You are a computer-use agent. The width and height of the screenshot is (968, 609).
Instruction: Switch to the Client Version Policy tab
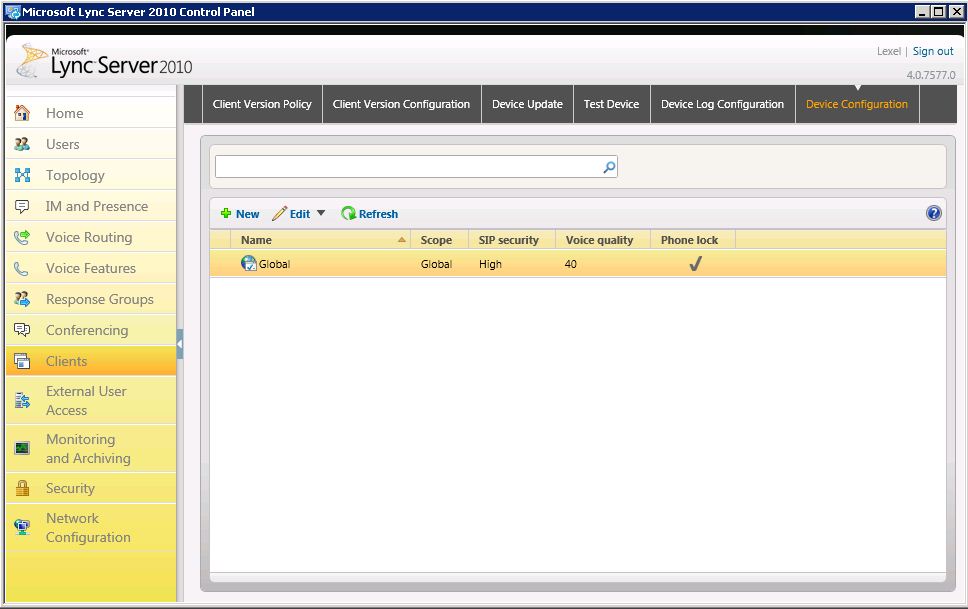(262, 104)
